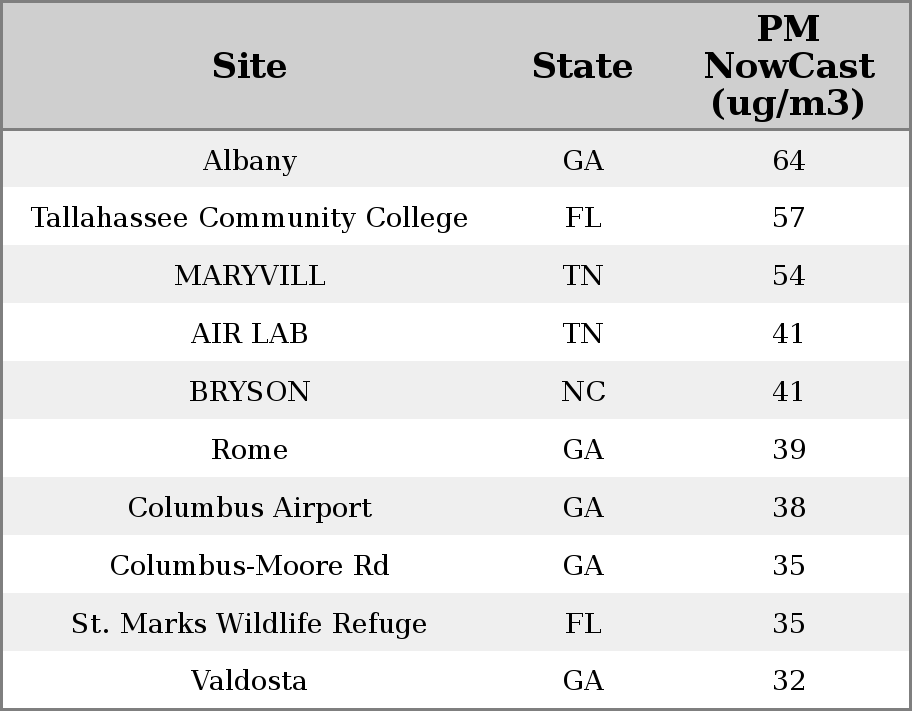Select the PM value 64 for Albany
912x711 pixels.
[x=788, y=160]
